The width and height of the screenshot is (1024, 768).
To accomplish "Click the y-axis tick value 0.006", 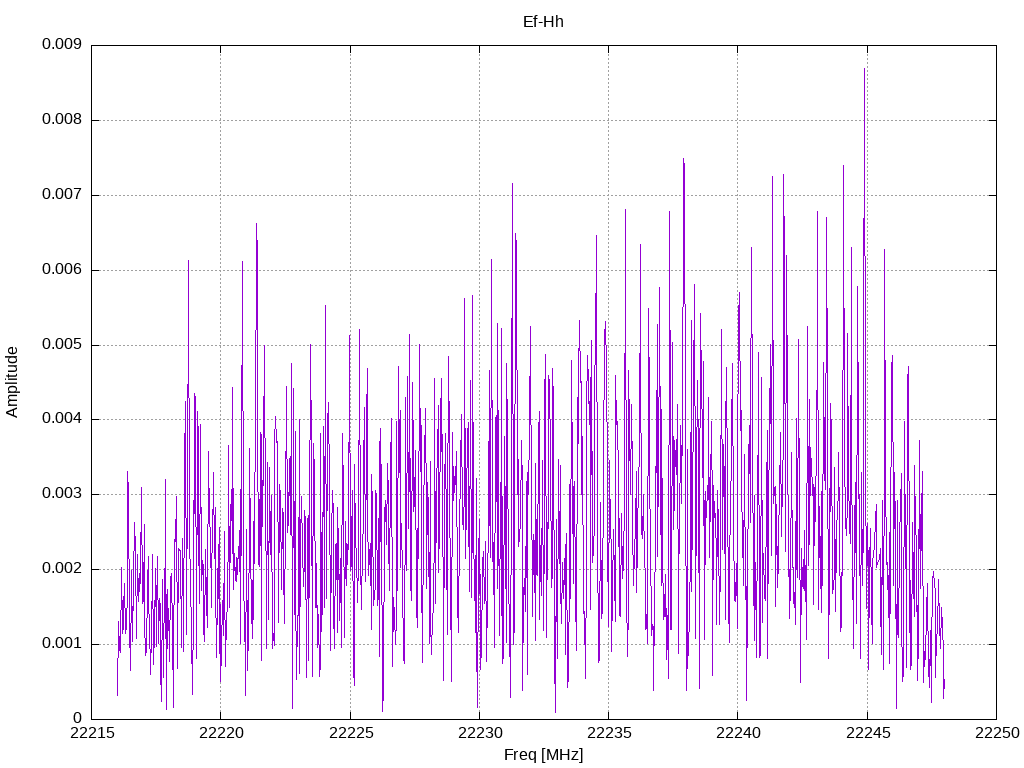I will click(62, 270).
